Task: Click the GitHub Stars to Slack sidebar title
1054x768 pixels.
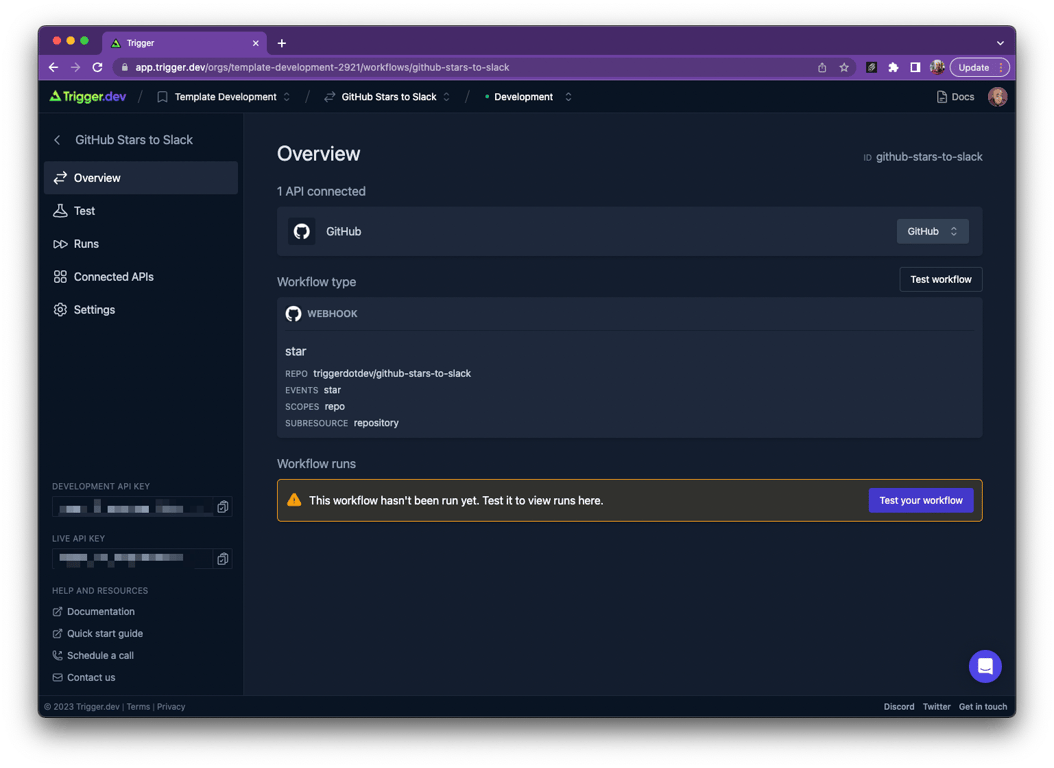Action: 134,140
